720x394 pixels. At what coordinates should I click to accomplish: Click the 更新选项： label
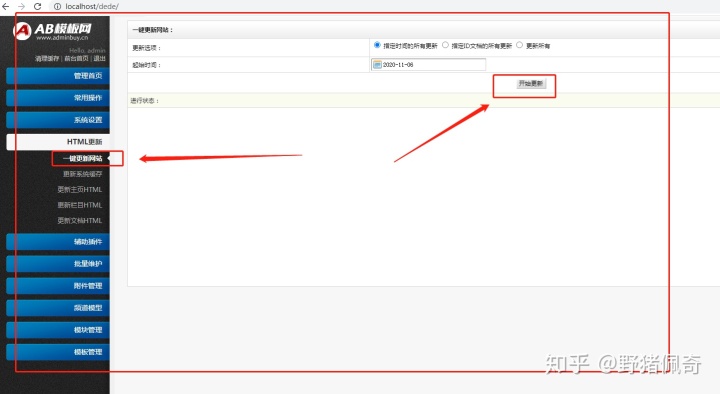point(146,48)
